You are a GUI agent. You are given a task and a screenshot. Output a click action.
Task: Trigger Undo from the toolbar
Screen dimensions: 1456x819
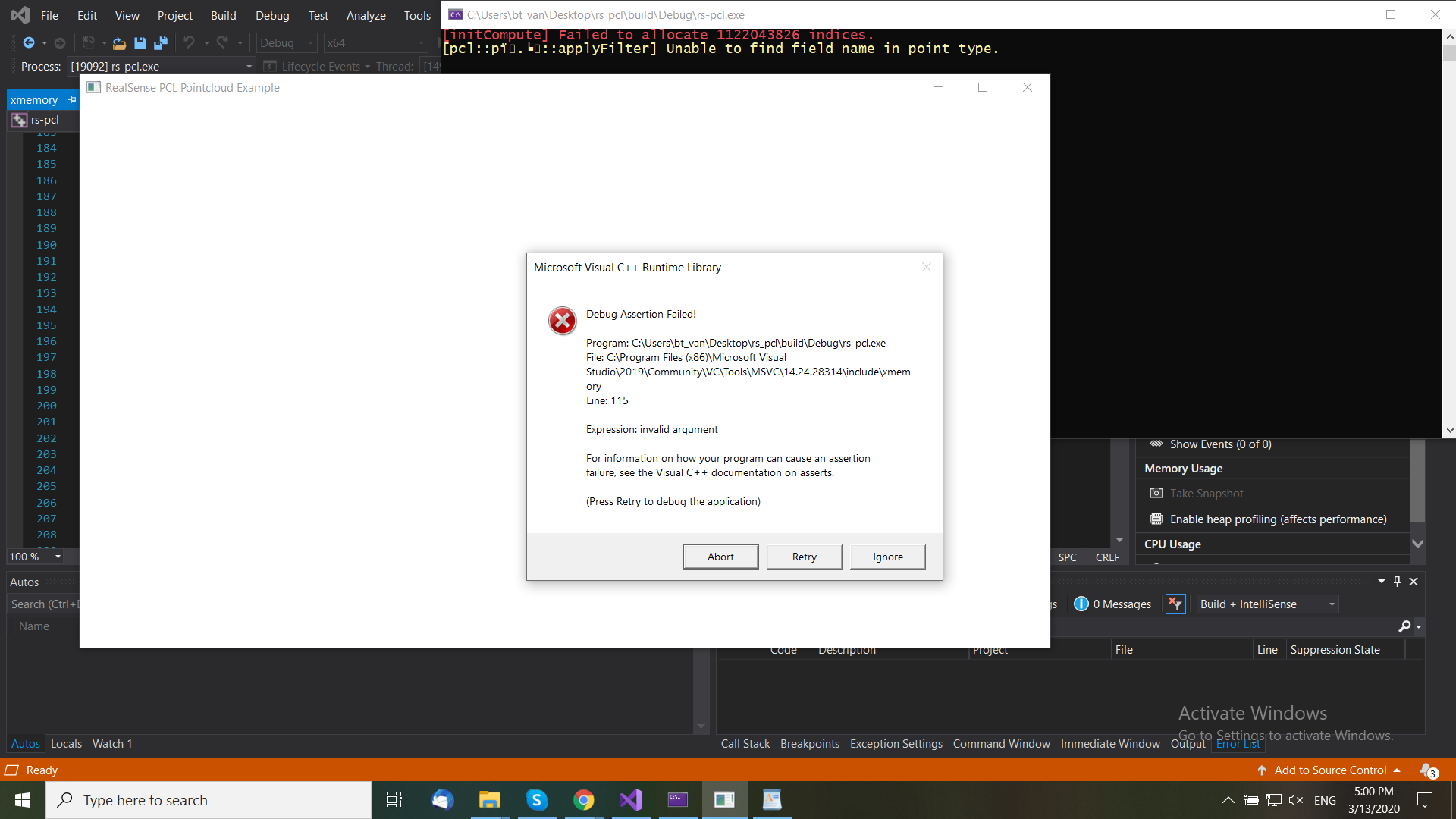[190, 42]
